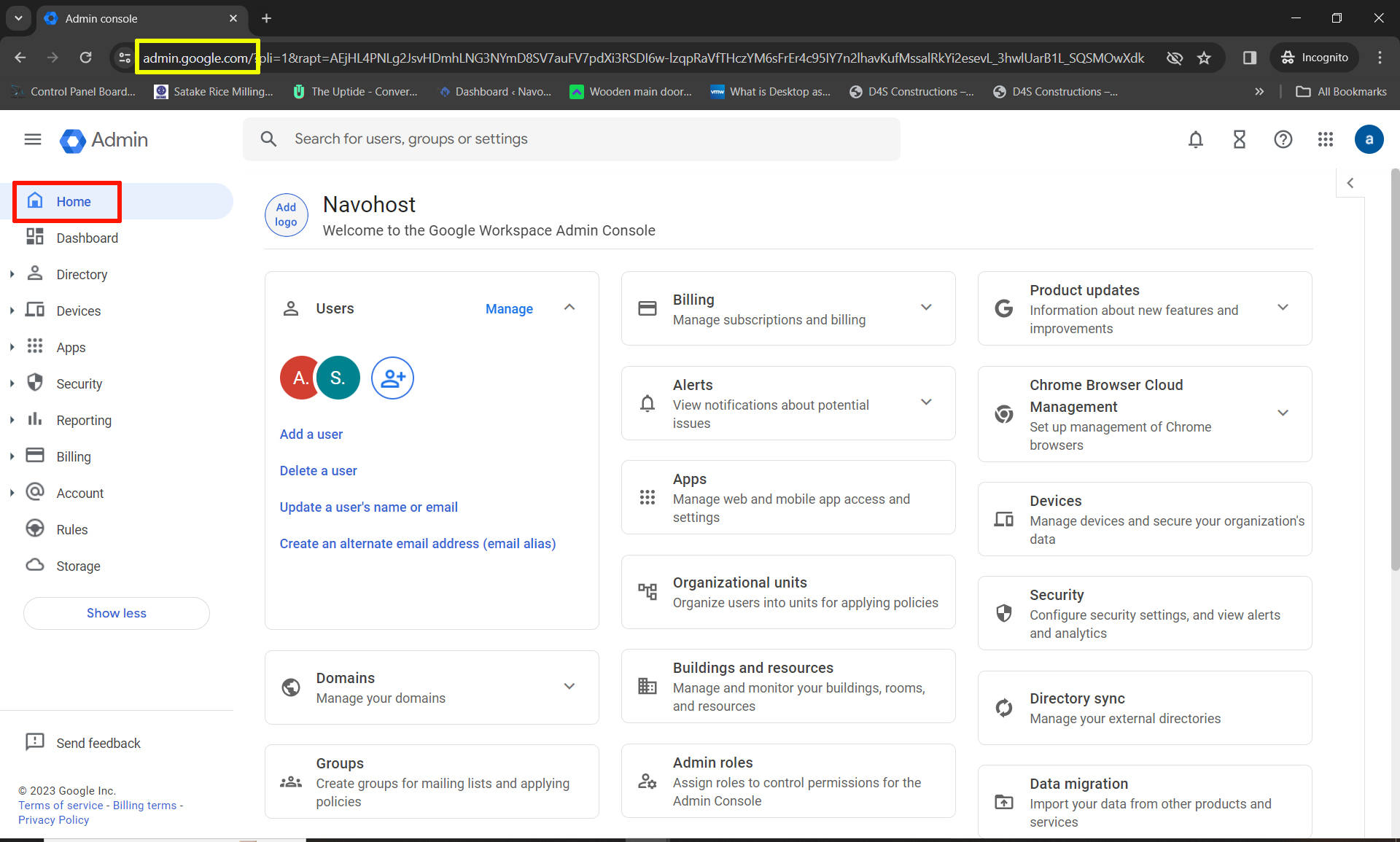This screenshot has width=1400, height=842.
Task: Open the main hamburger menu
Action: [33, 139]
